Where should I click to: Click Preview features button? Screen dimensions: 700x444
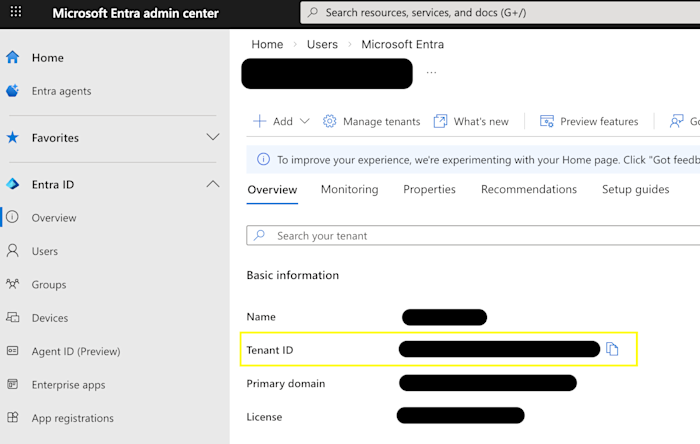click(x=589, y=121)
